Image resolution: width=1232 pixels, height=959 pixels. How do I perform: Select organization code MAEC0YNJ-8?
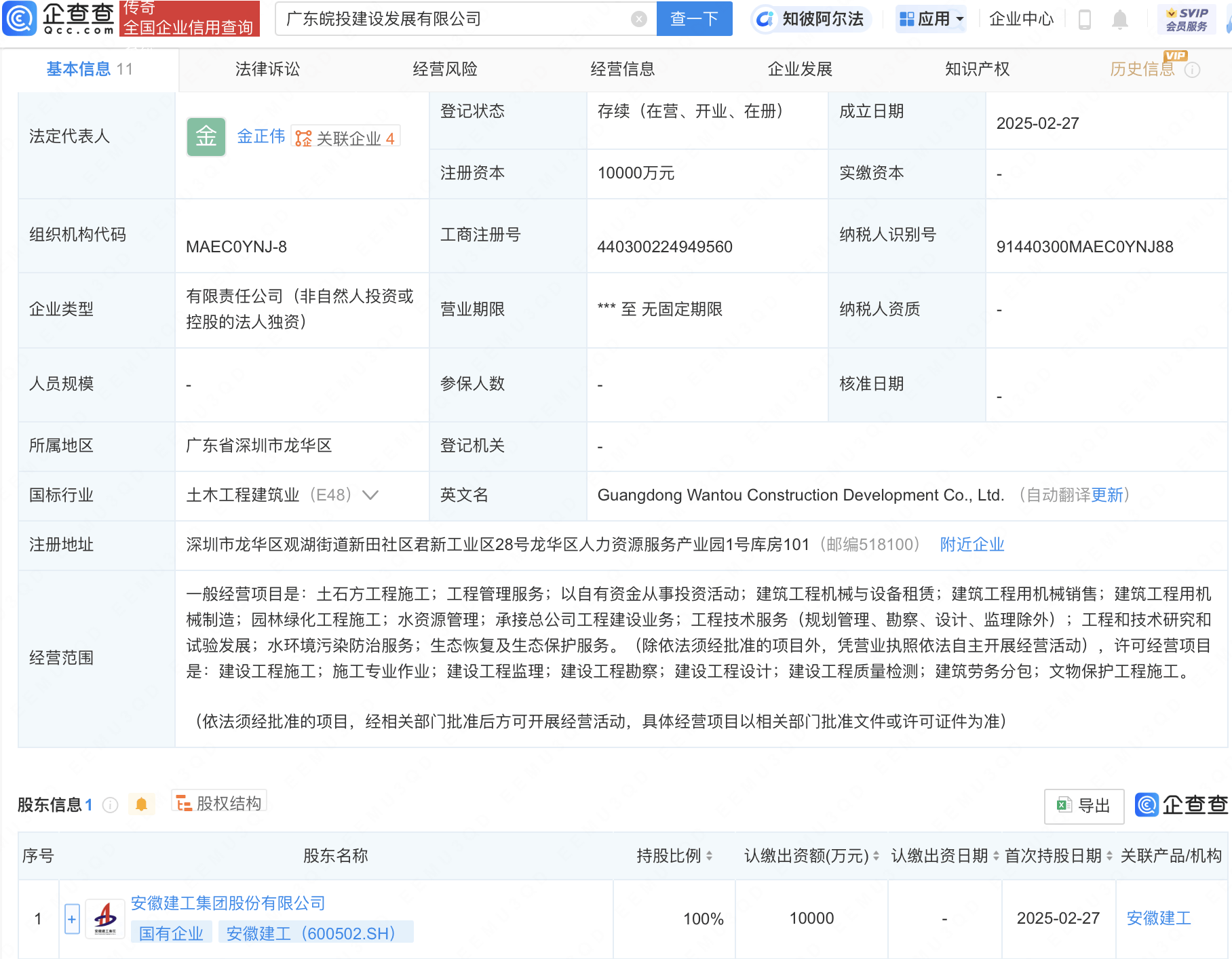pyautogui.click(x=236, y=247)
